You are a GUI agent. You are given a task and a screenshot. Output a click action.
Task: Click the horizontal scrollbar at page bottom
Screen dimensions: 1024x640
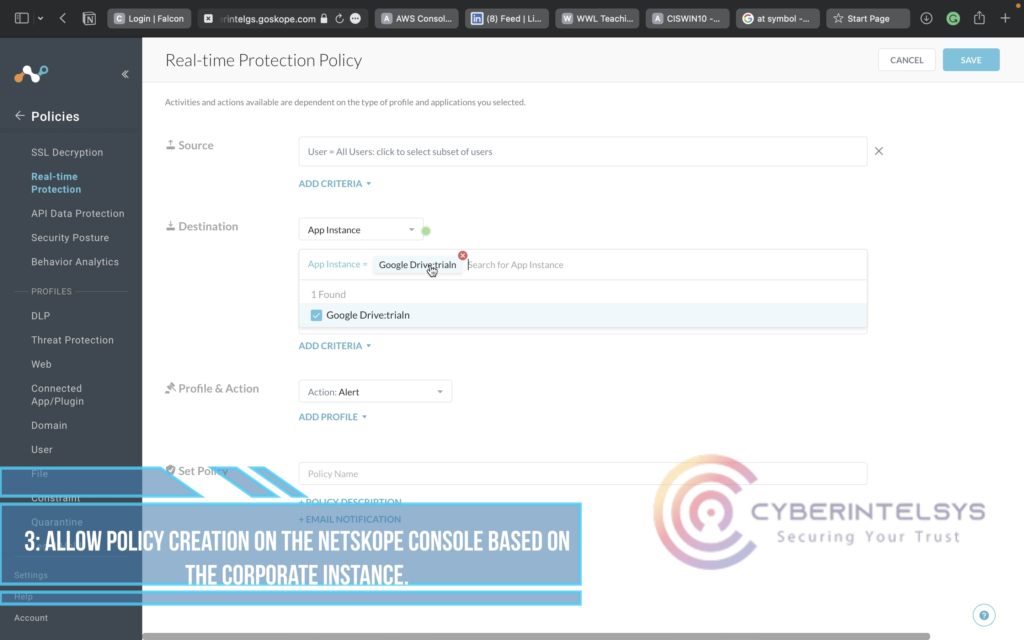(x=536, y=636)
